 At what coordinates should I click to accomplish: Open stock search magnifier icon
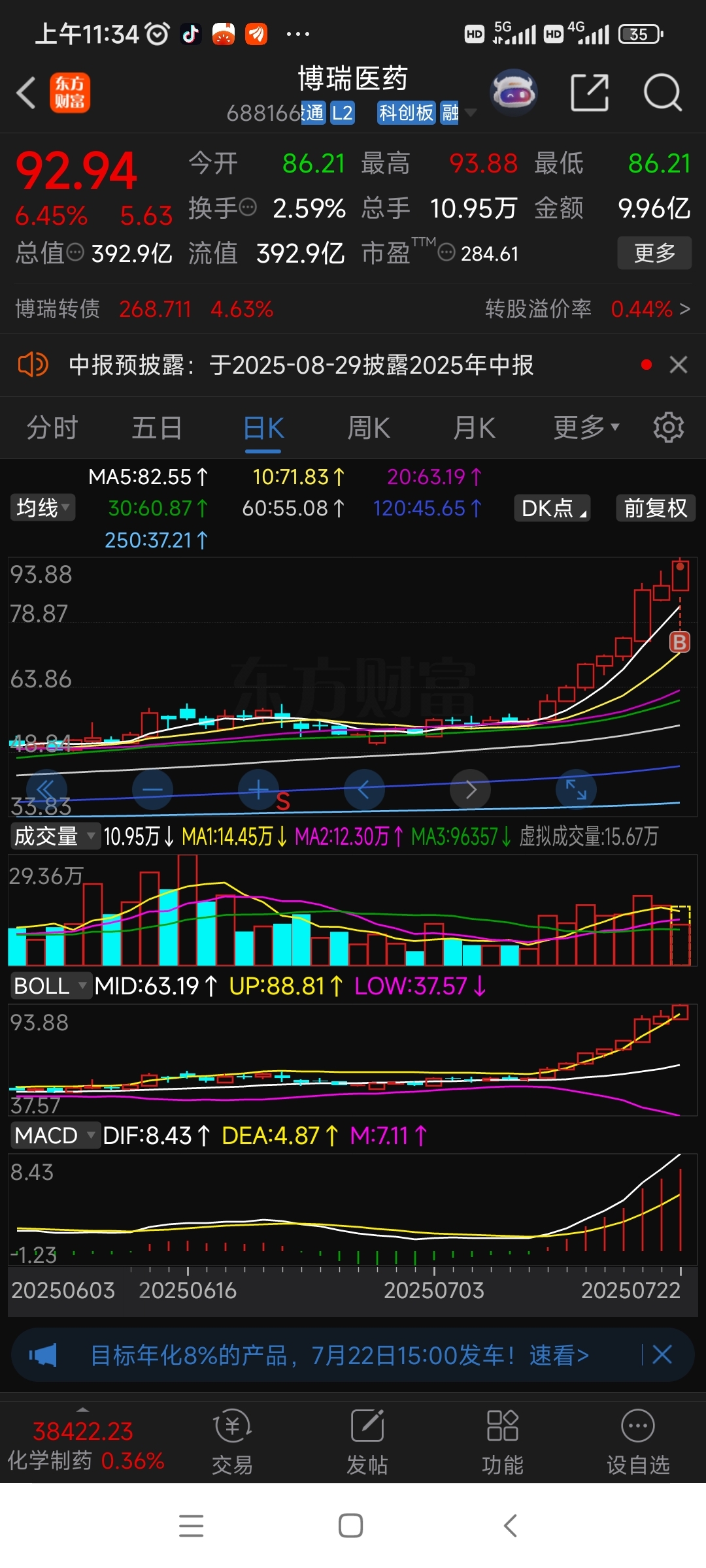tap(663, 93)
